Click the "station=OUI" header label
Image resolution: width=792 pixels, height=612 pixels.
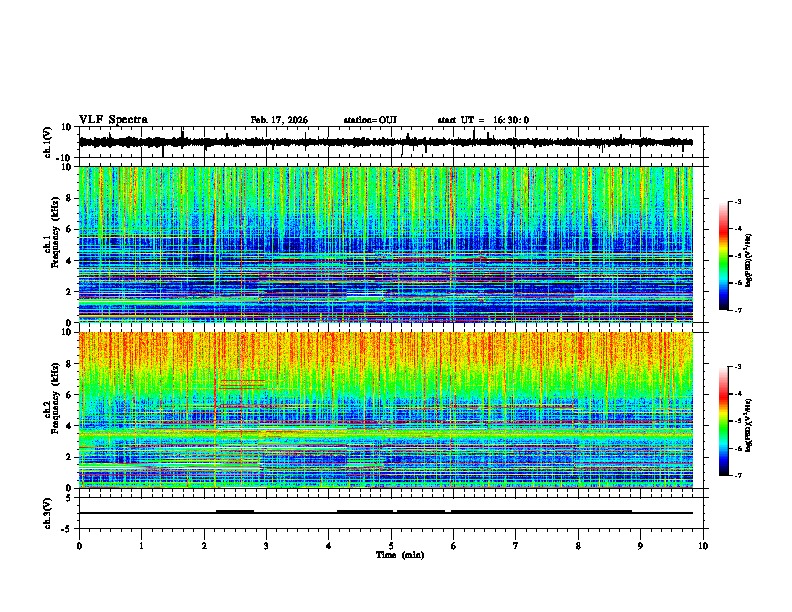coord(370,120)
